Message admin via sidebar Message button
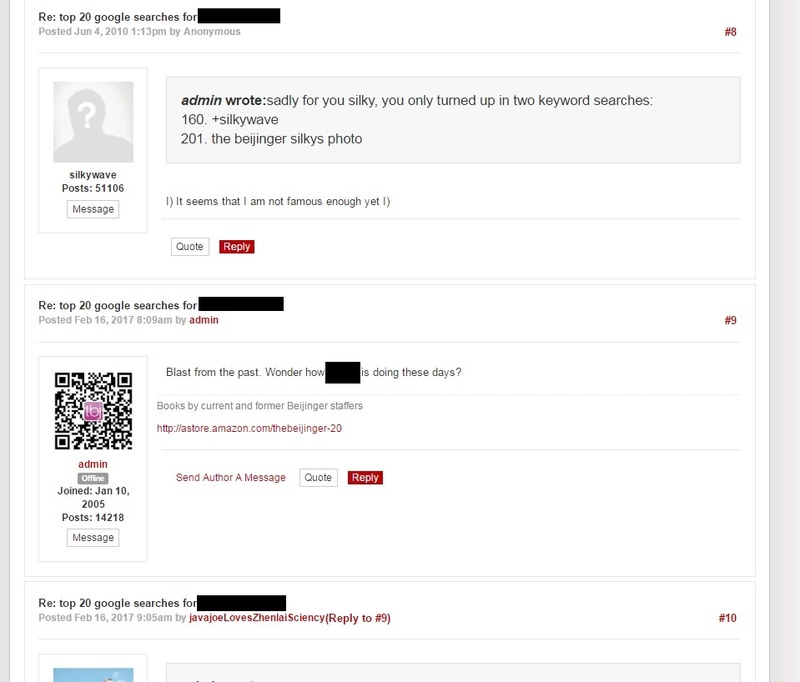 [93, 538]
